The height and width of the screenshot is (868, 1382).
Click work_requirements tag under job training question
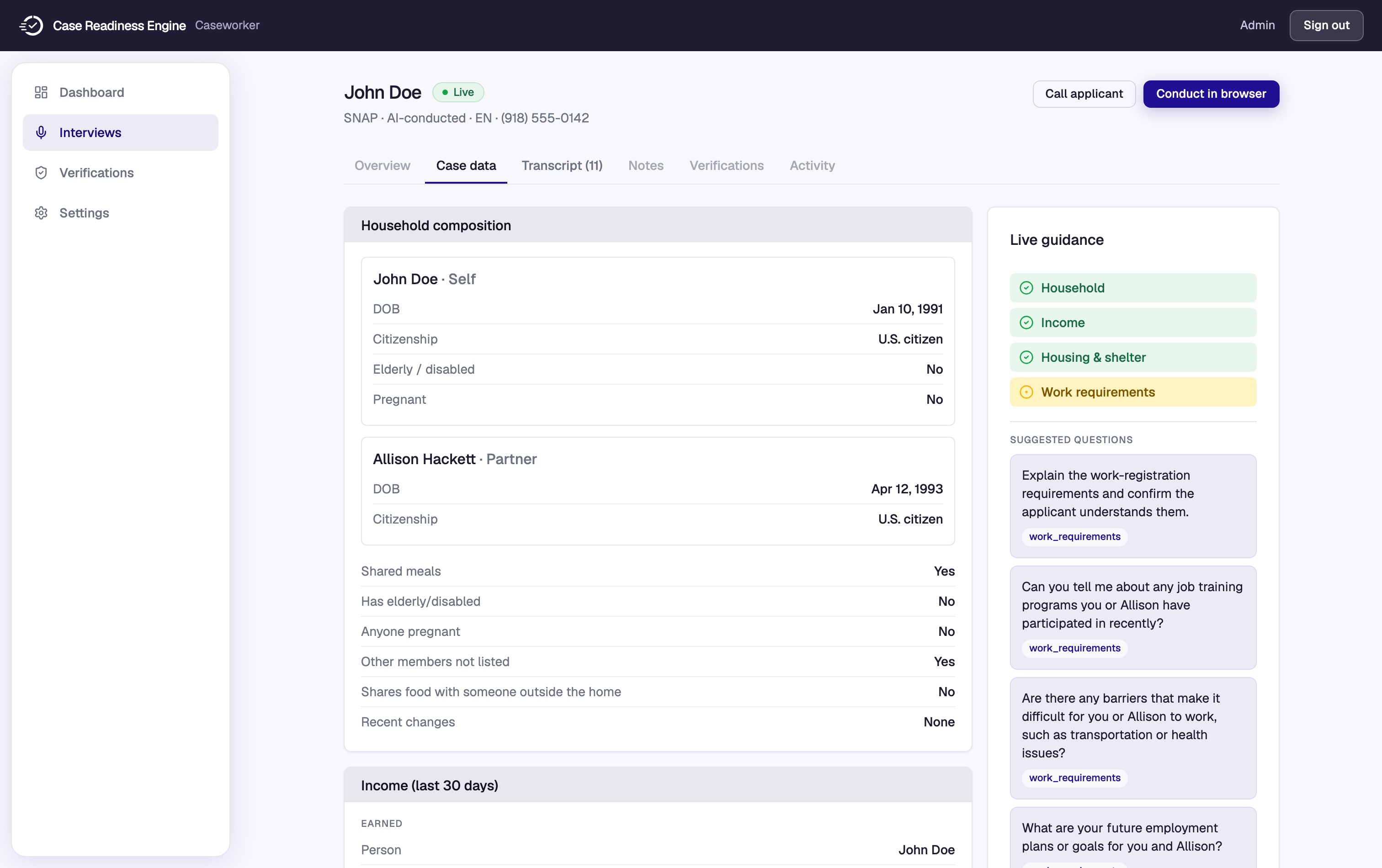point(1074,648)
